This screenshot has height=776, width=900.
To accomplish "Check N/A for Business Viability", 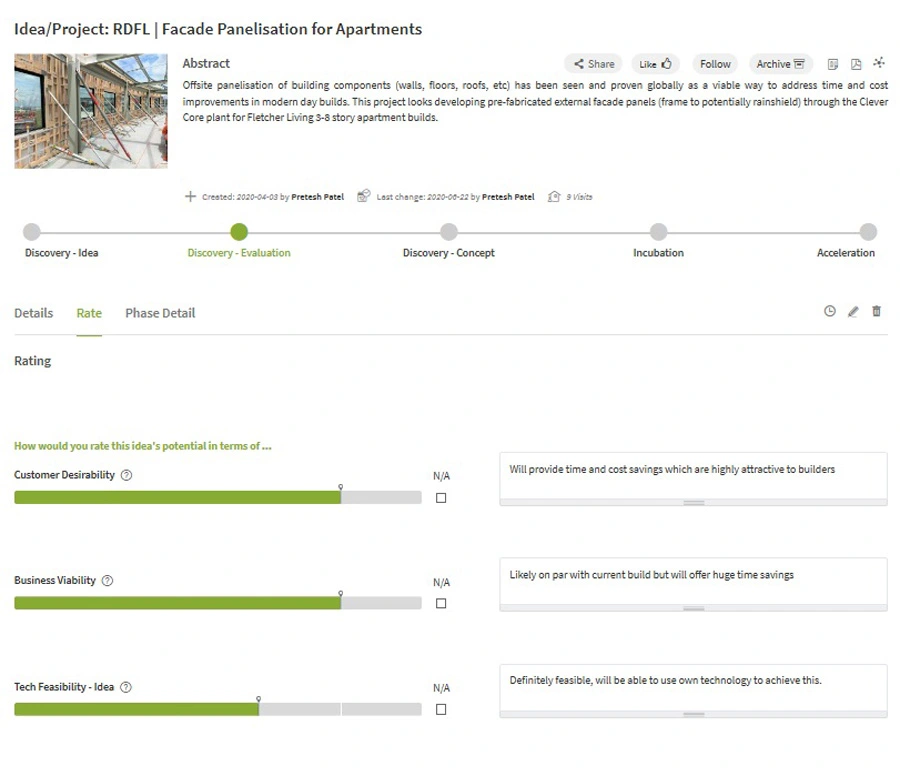I will pyautogui.click(x=441, y=603).
